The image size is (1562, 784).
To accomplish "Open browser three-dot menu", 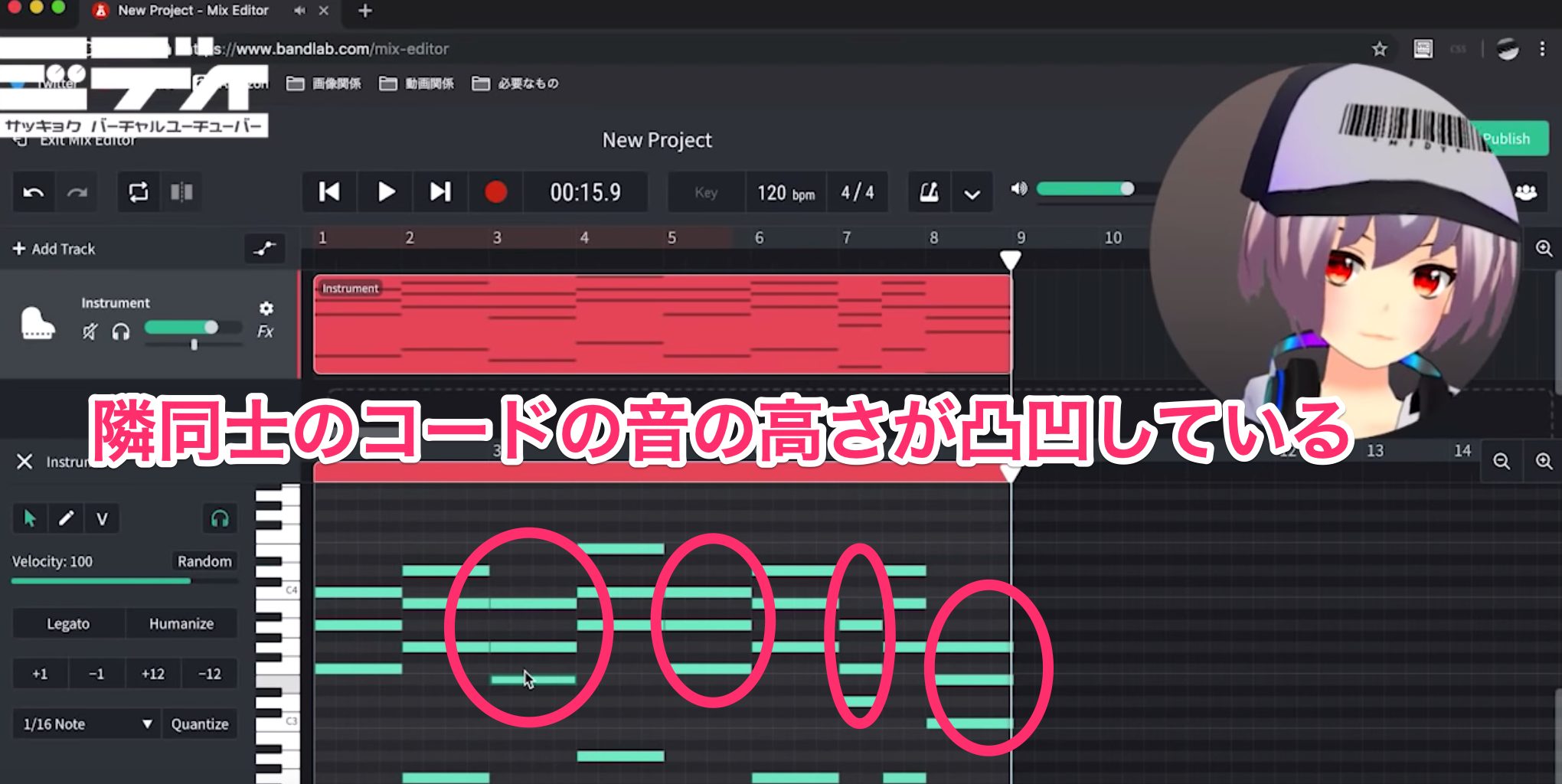I will [1542, 49].
